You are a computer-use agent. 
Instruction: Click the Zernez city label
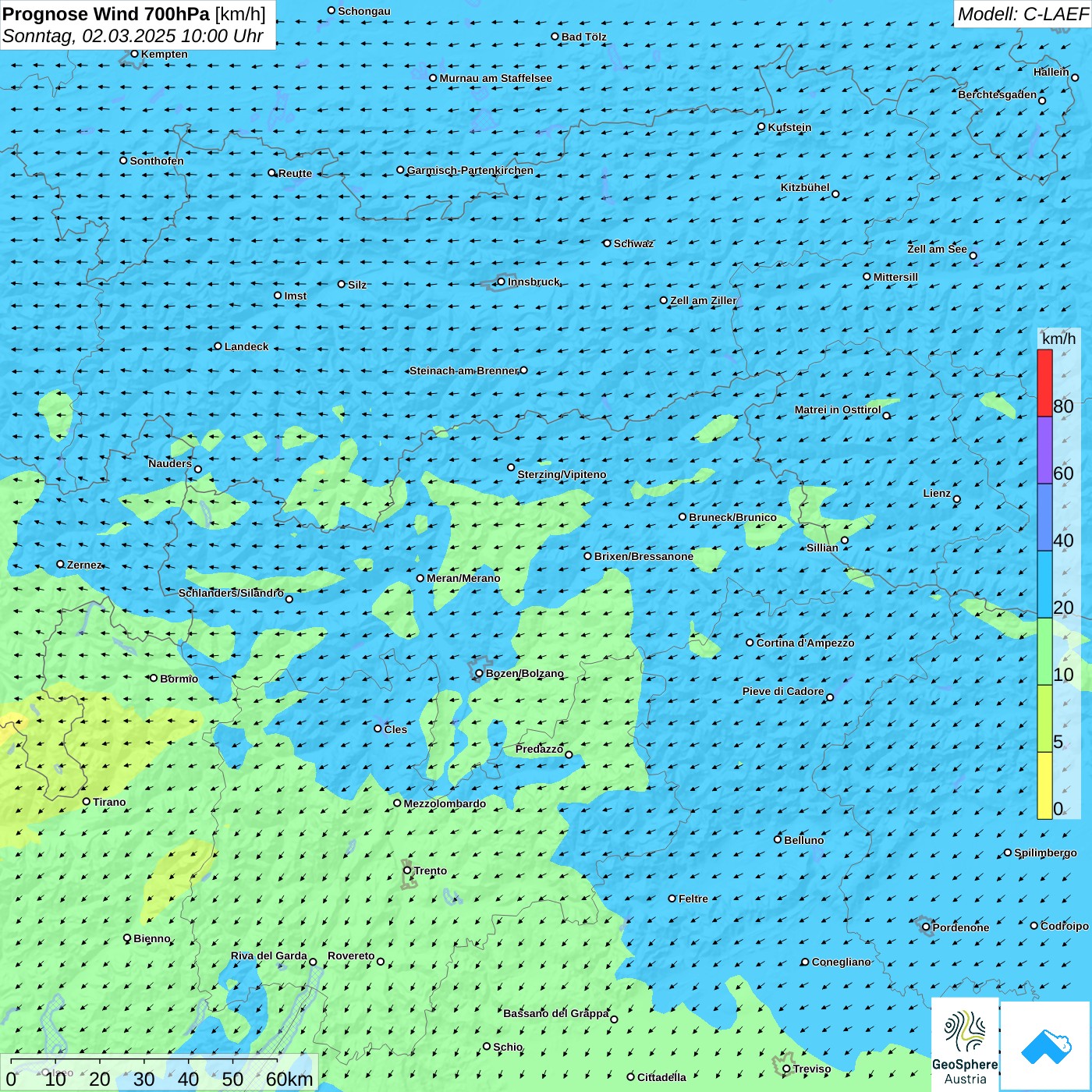point(84,565)
